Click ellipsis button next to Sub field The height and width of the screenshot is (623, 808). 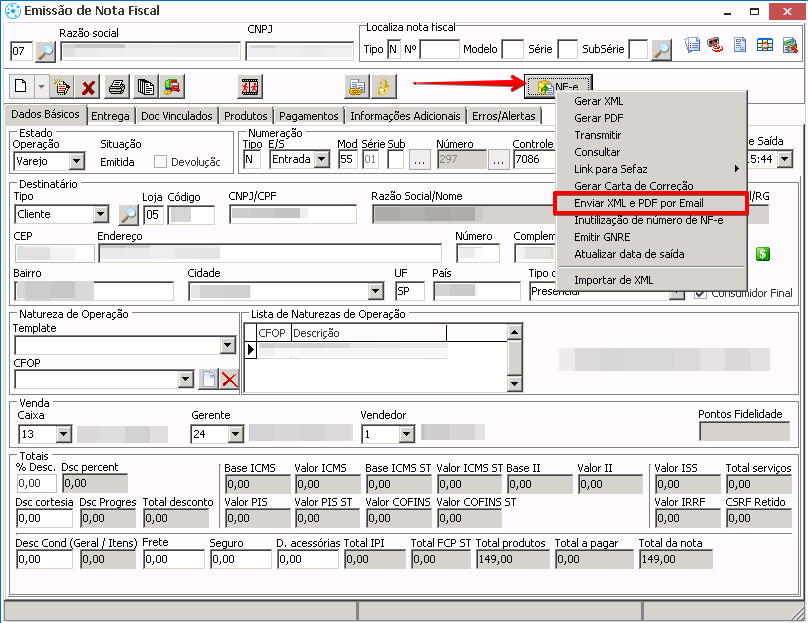tap(419, 160)
